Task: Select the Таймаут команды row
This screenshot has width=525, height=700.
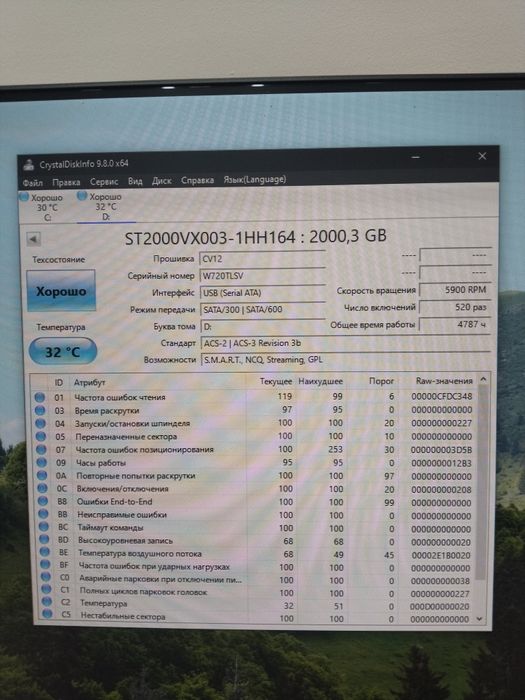Action: [255, 528]
